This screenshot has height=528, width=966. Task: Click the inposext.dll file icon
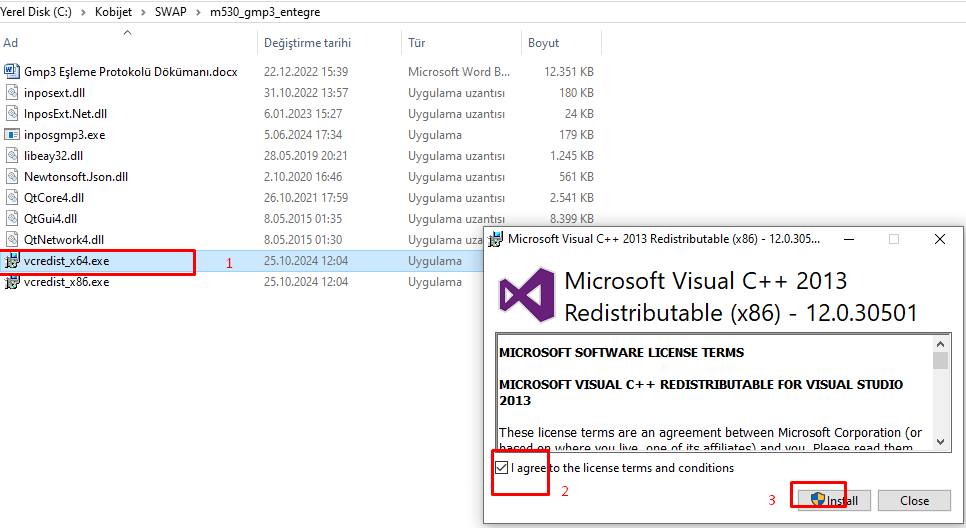pos(12,92)
